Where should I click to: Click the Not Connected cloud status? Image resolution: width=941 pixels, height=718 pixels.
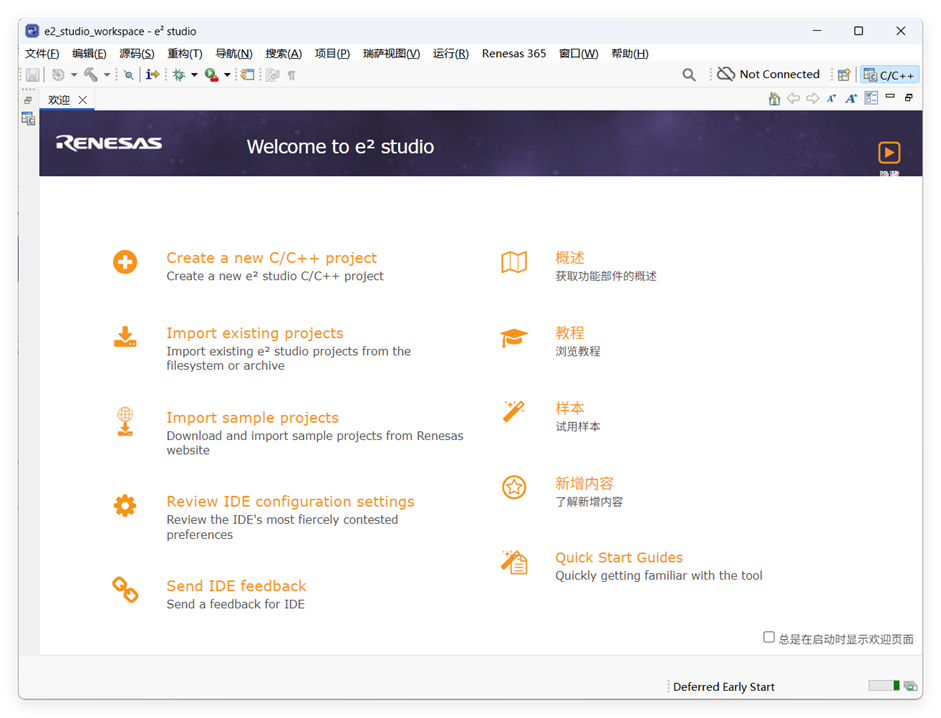pyautogui.click(x=769, y=74)
